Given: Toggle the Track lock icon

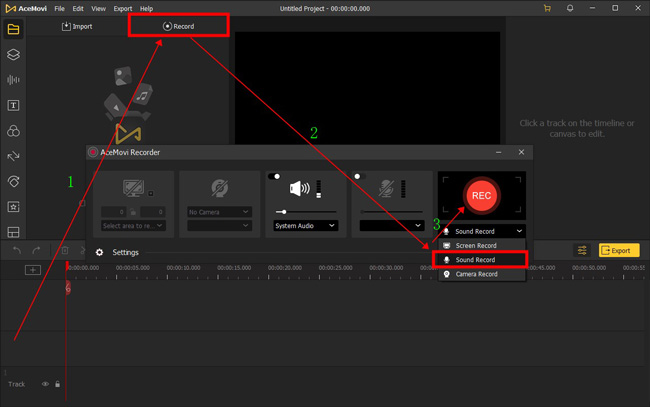Looking at the screenshot, I should tap(58, 384).
